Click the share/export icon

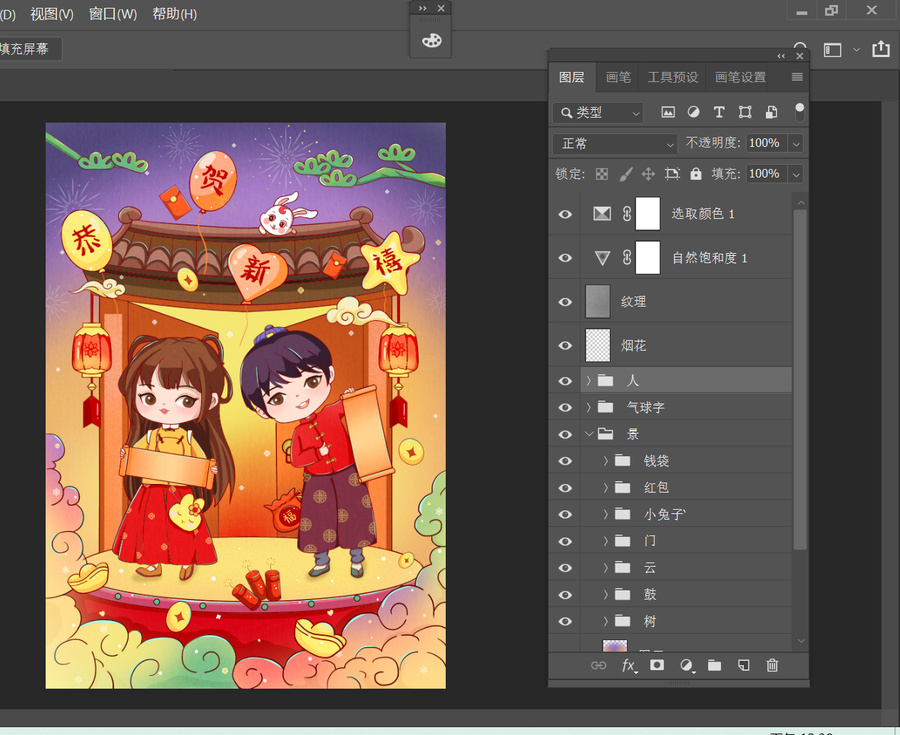click(x=881, y=49)
